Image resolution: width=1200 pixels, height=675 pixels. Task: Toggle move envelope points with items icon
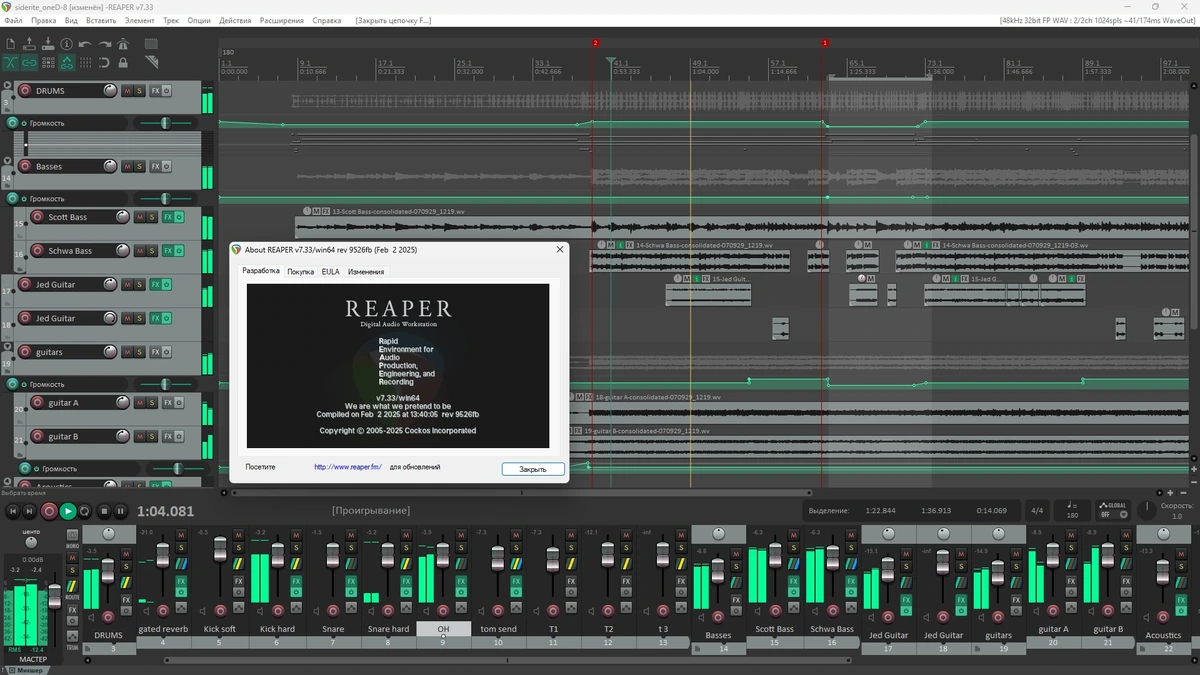67,63
